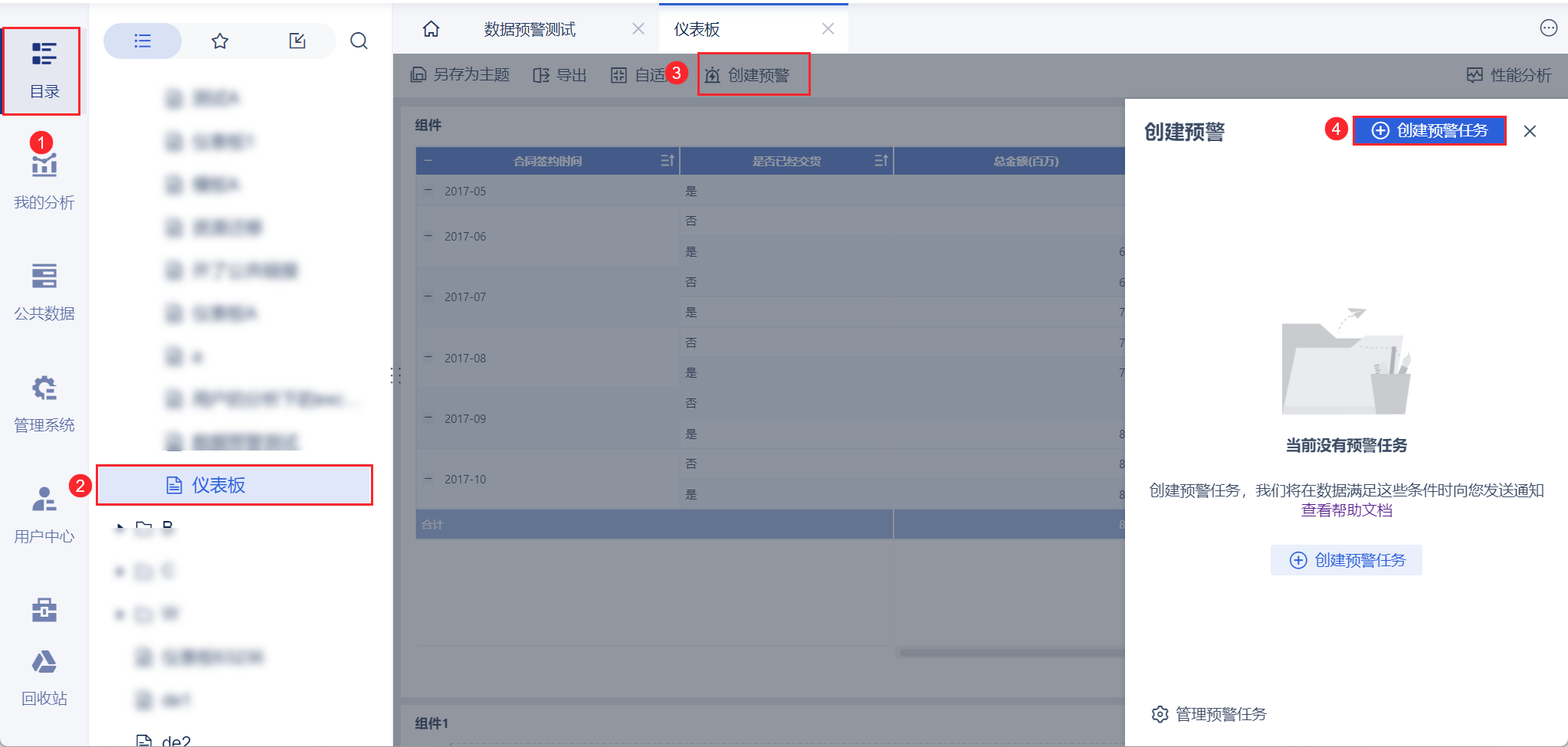Viewport: 1568px width, 747px height.
Task: Sort the 合同签约时间 column
Action: click(667, 161)
